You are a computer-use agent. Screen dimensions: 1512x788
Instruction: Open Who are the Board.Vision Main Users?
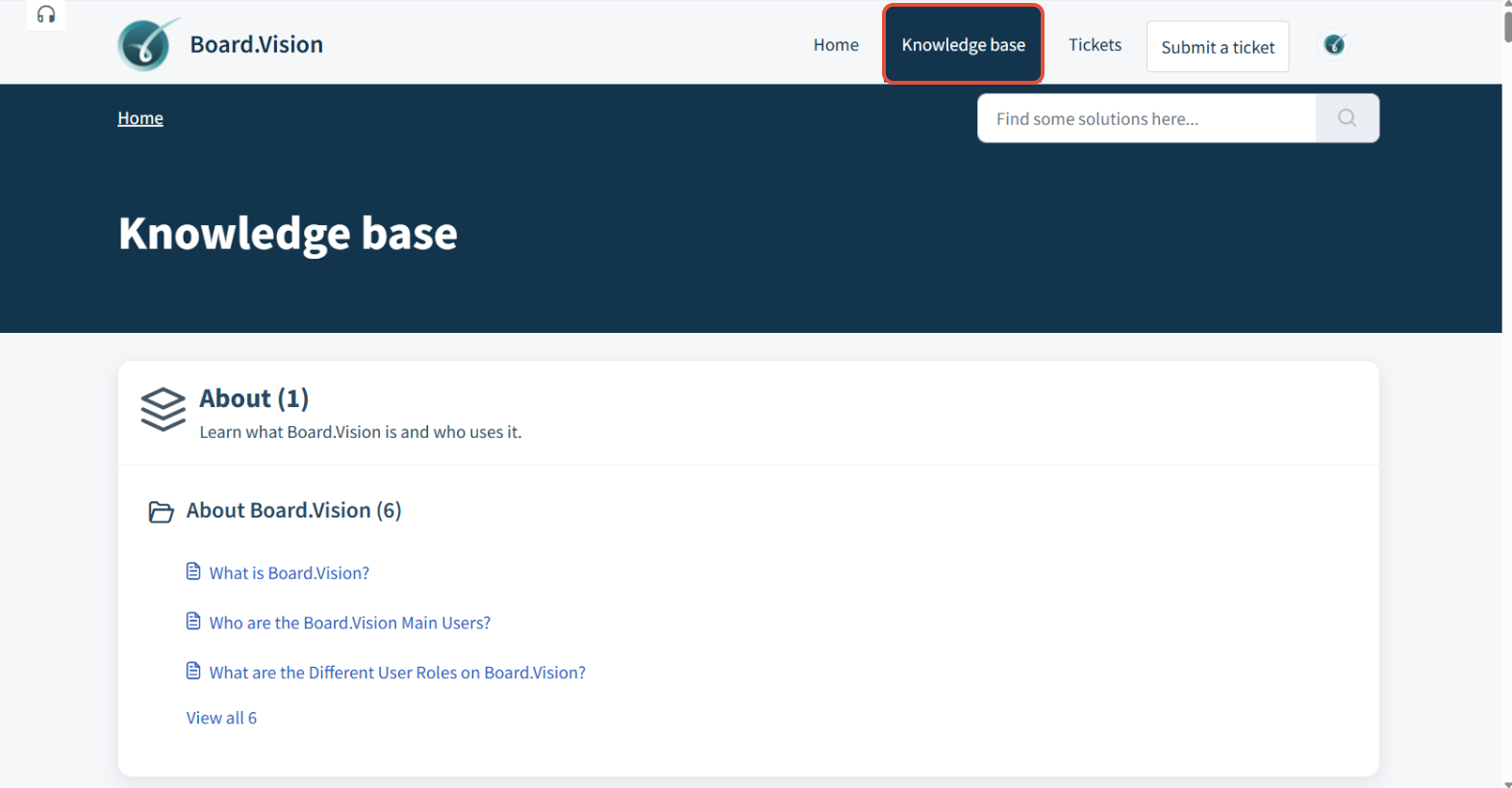click(350, 623)
